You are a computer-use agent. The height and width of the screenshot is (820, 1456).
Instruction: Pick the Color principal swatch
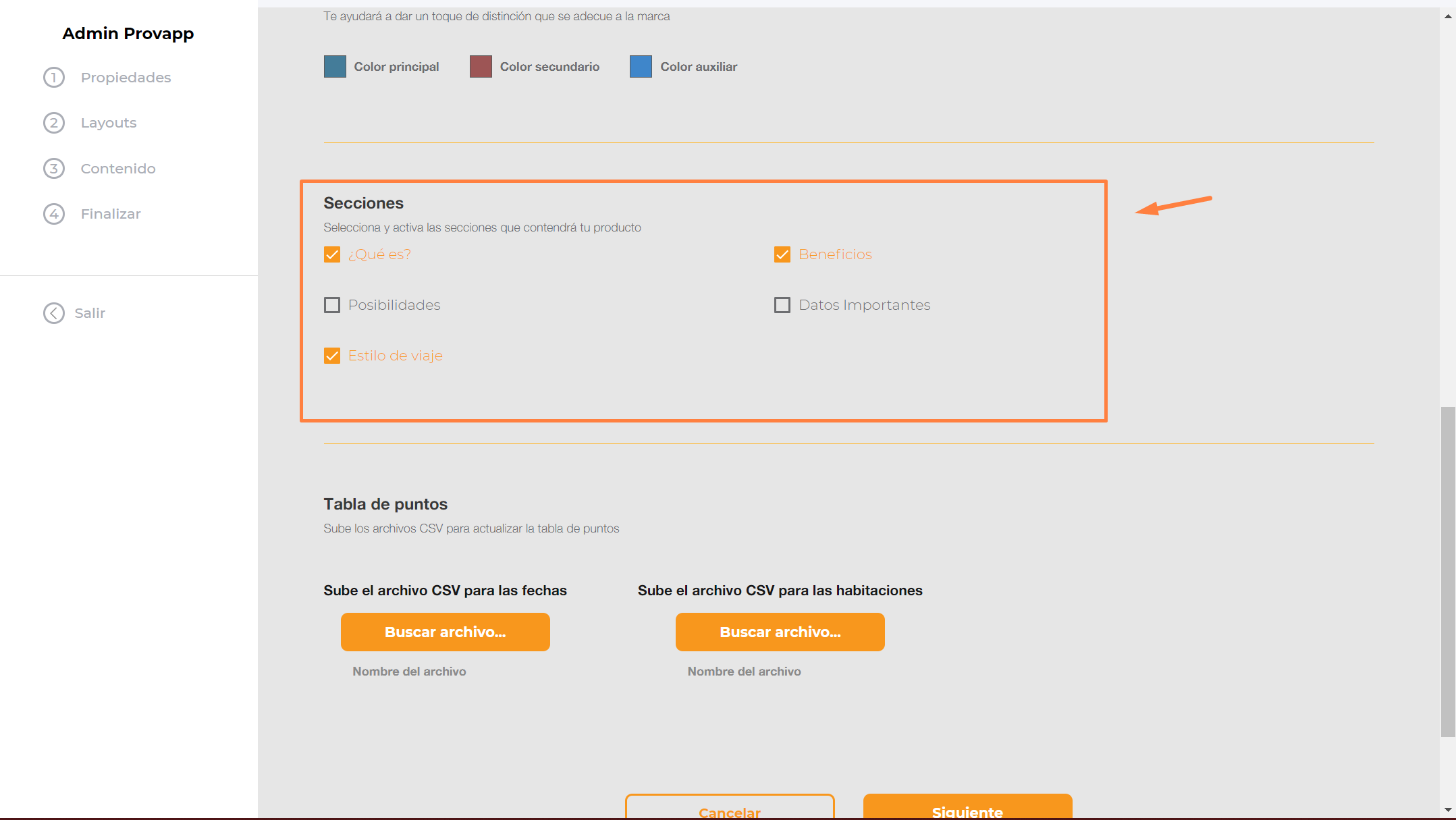pyautogui.click(x=335, y=67)
